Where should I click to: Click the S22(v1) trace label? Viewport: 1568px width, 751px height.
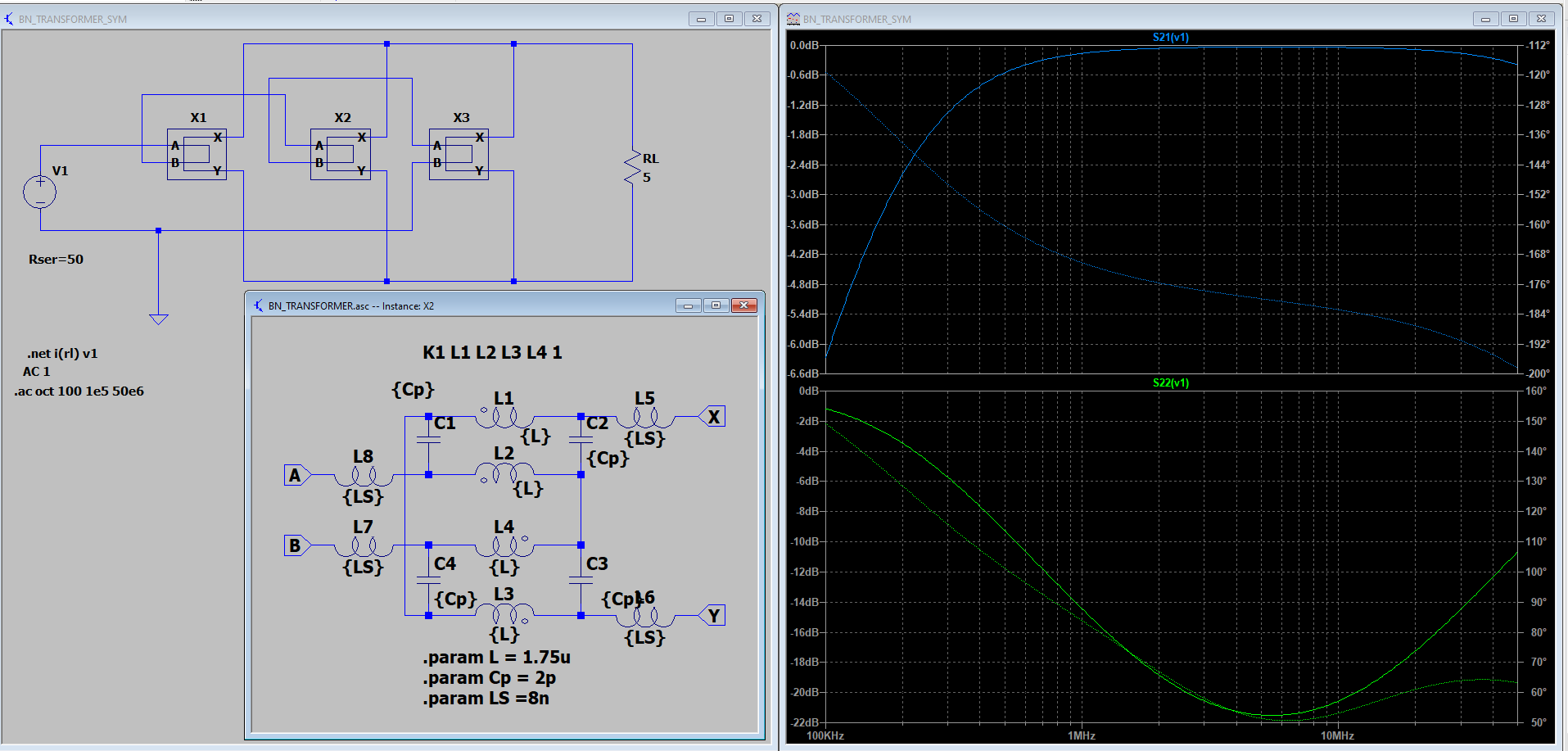click(1170, 382)
